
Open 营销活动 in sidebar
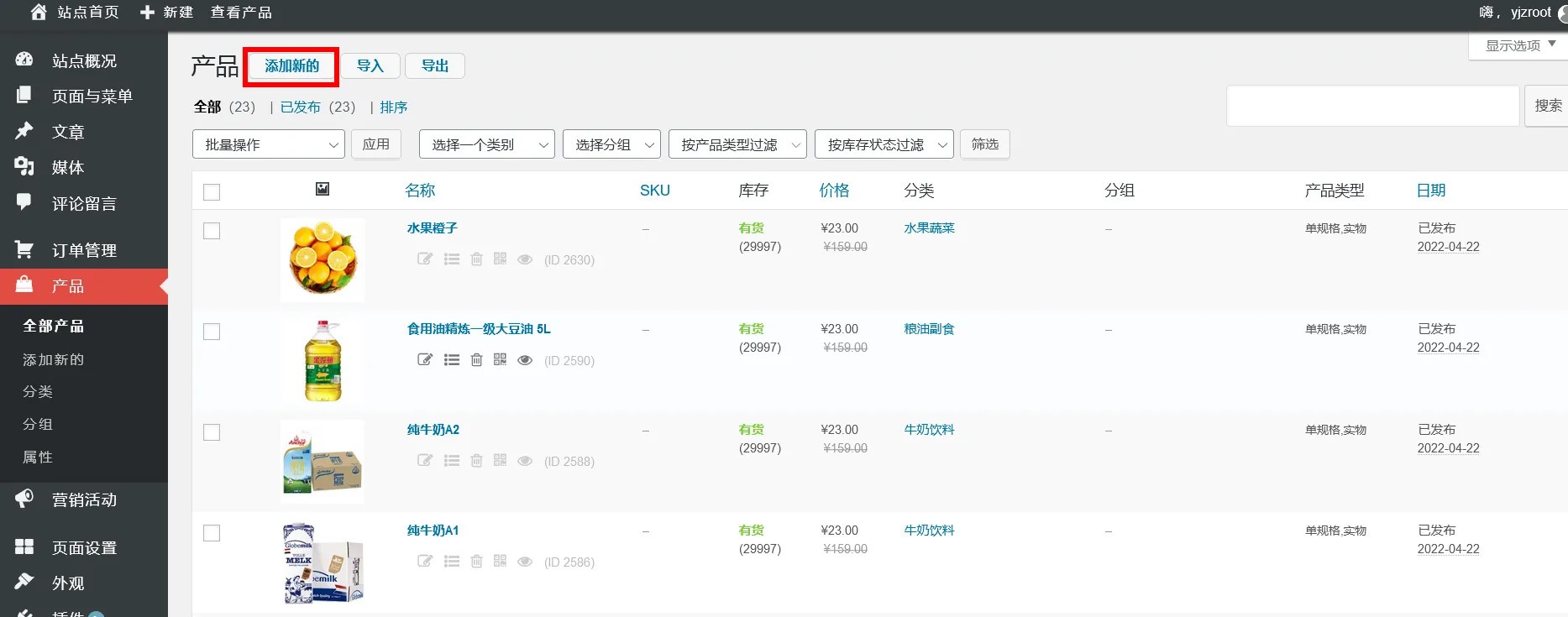click(84, 499)
